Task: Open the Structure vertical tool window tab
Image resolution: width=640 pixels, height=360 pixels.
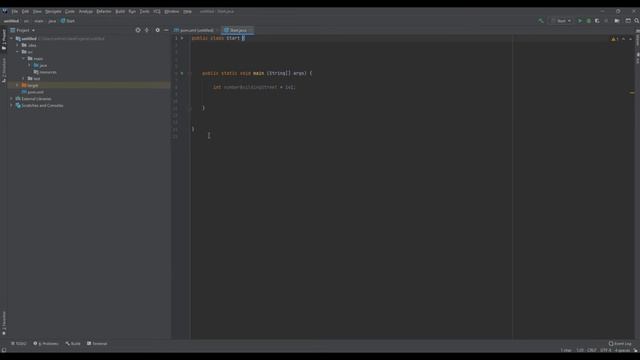Action: (4, 70)
